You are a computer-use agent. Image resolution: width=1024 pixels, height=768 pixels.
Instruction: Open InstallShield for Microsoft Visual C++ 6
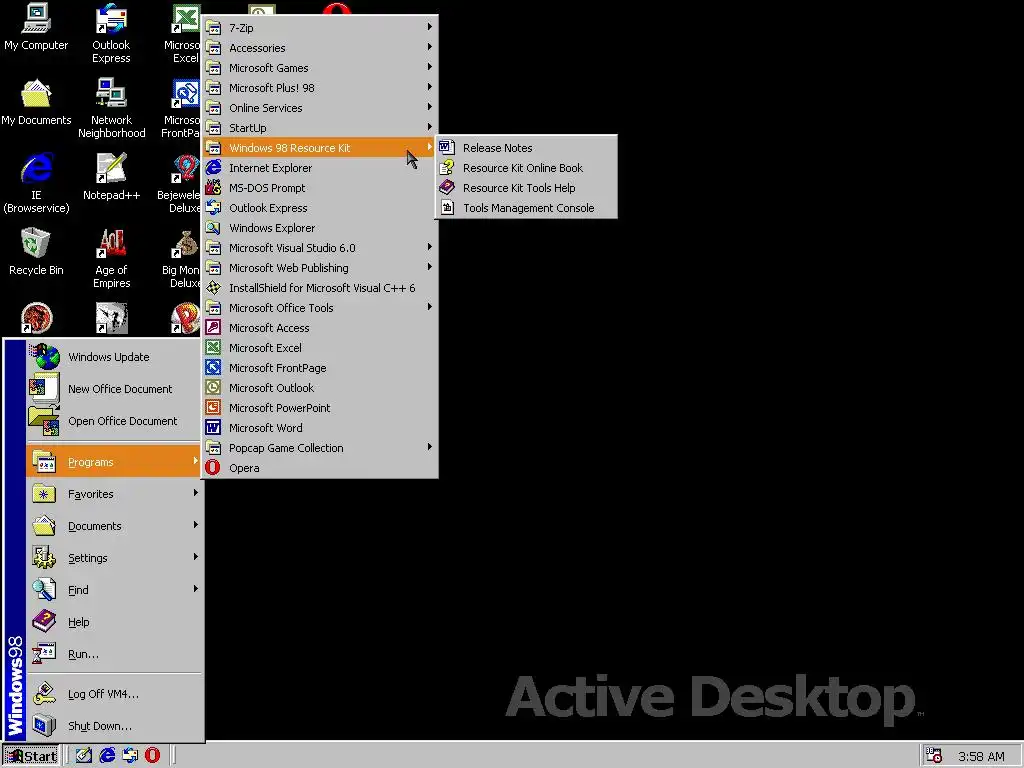(319, 288)
